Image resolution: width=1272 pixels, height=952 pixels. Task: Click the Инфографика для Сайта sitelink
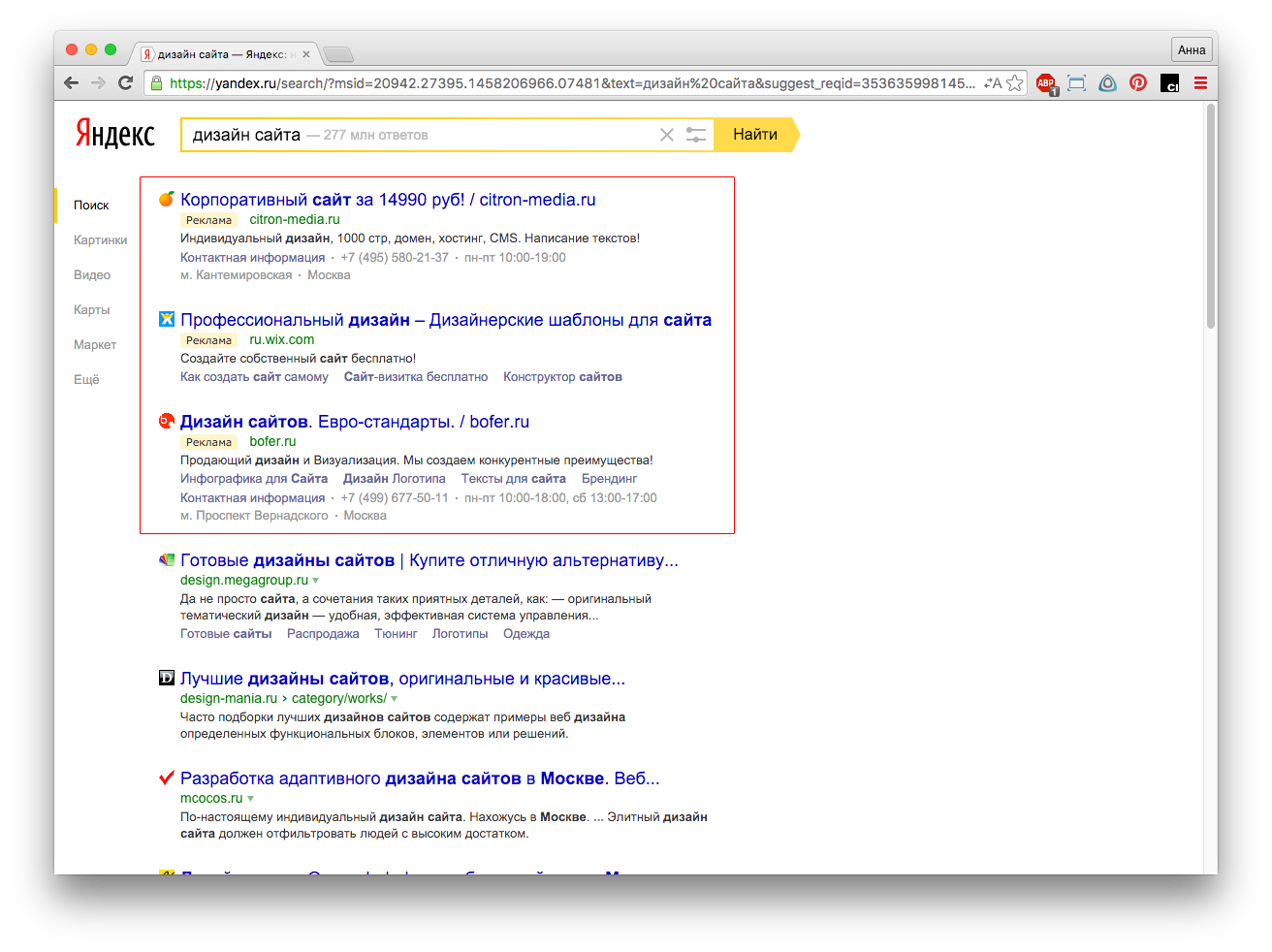click(x=254, y=479)
